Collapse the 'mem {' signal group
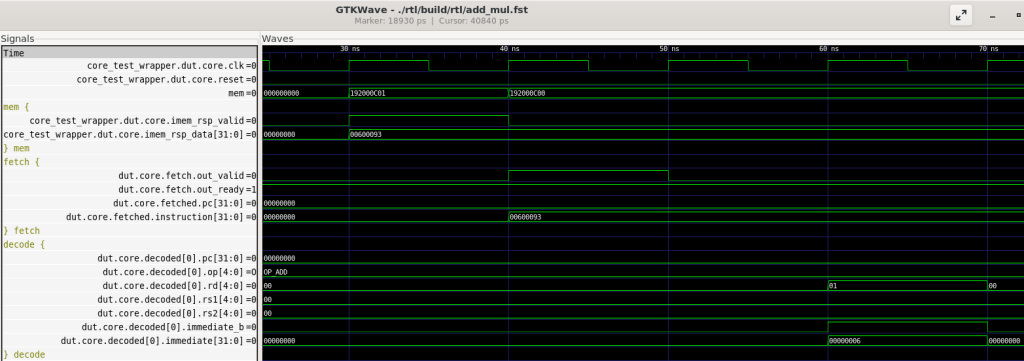Screen dimensions: 1024x361 point(16,106)
